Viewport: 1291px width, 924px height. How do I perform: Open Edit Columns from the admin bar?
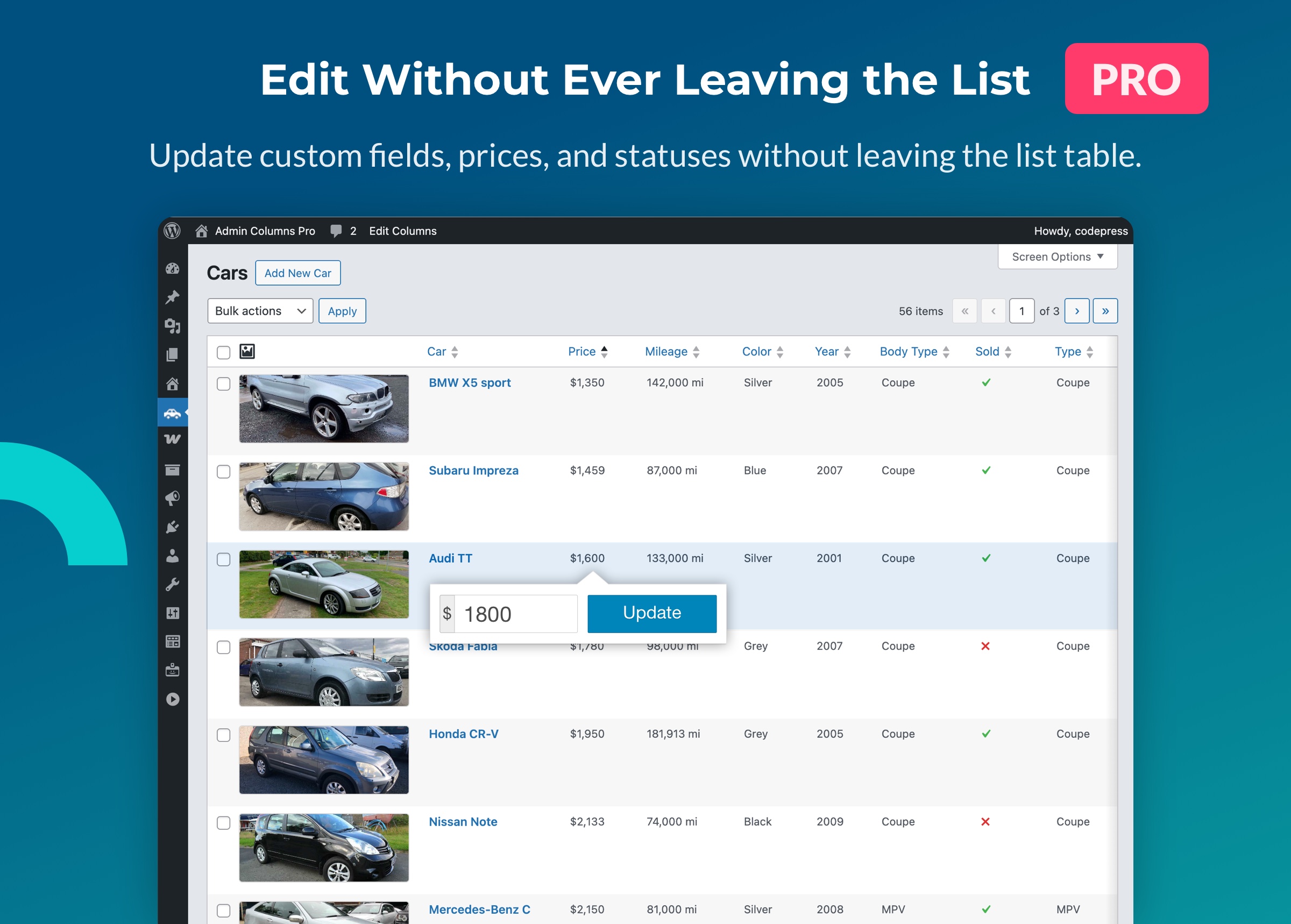click(402, 230)
